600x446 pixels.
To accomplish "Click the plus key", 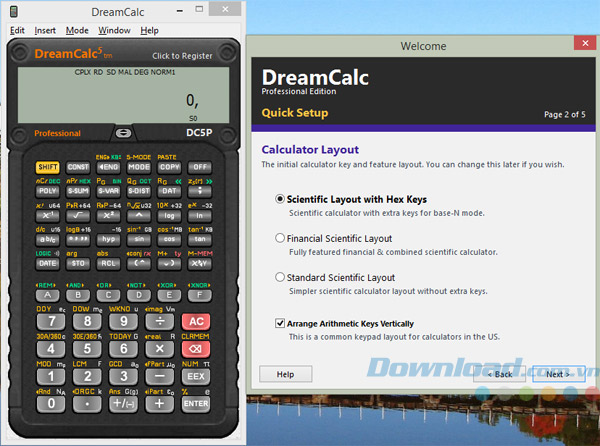I will coord(160,404).
